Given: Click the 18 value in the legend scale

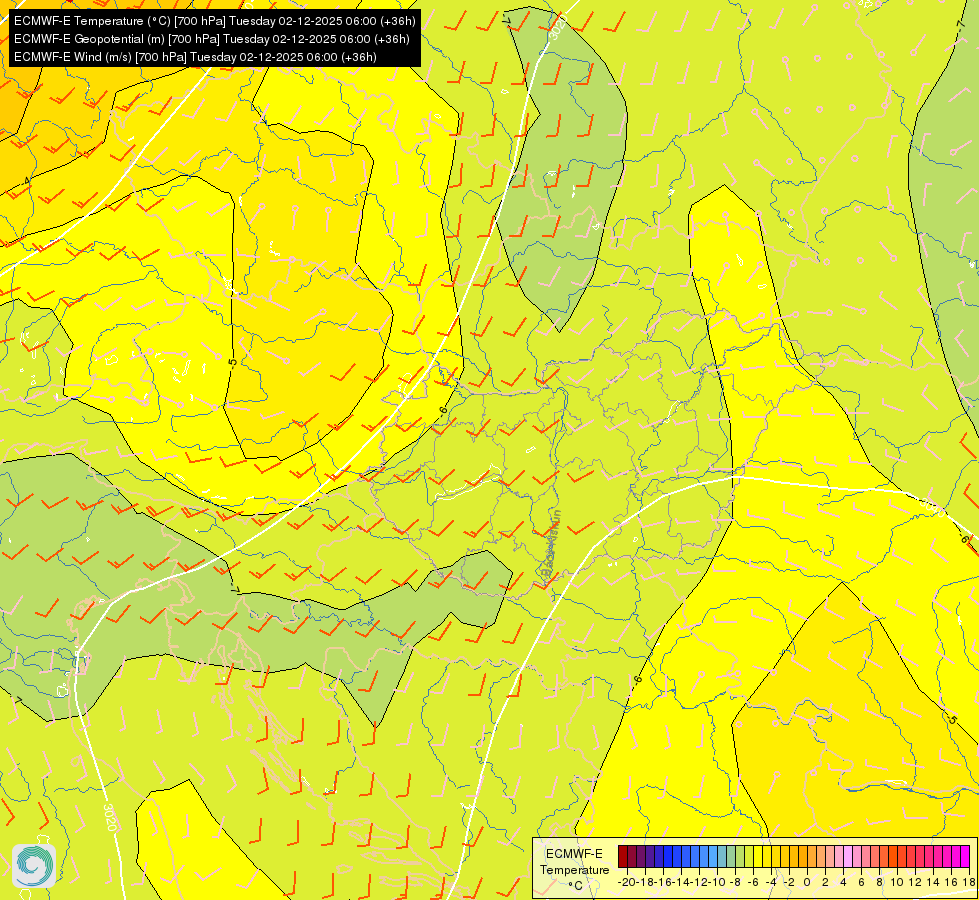Looking at the screenshot, I should pos(968,882).
